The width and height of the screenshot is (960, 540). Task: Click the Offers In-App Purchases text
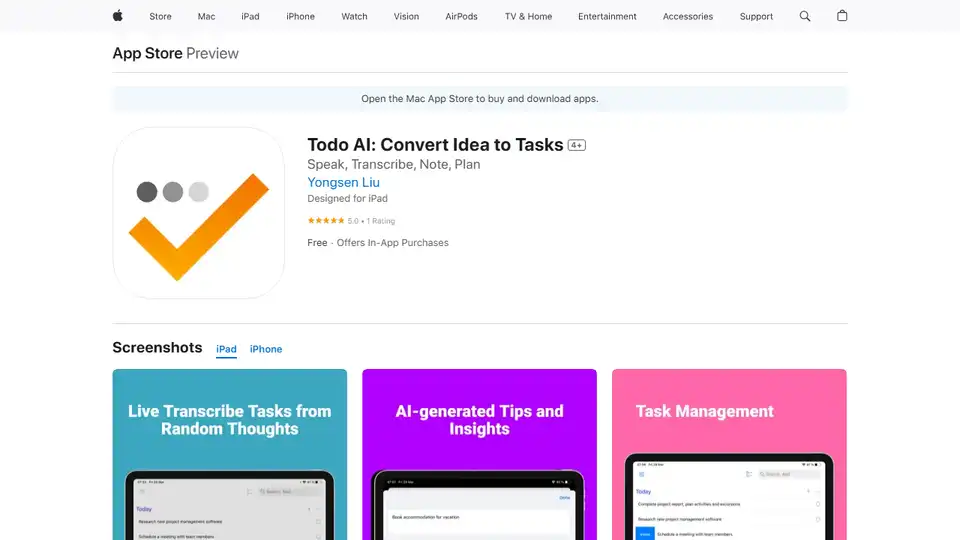coord(392,242)
